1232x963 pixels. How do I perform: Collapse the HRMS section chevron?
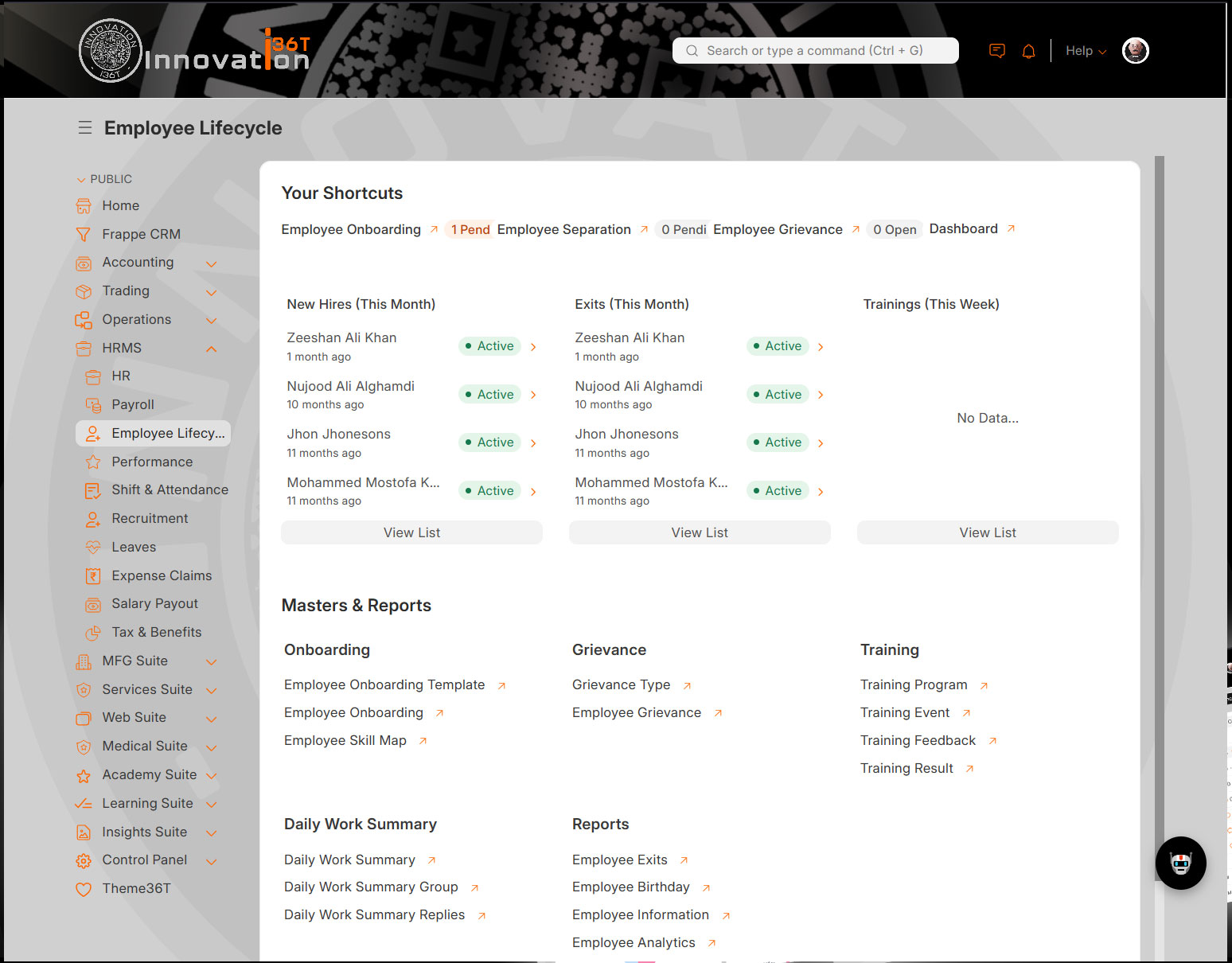[x=212, y=349]
